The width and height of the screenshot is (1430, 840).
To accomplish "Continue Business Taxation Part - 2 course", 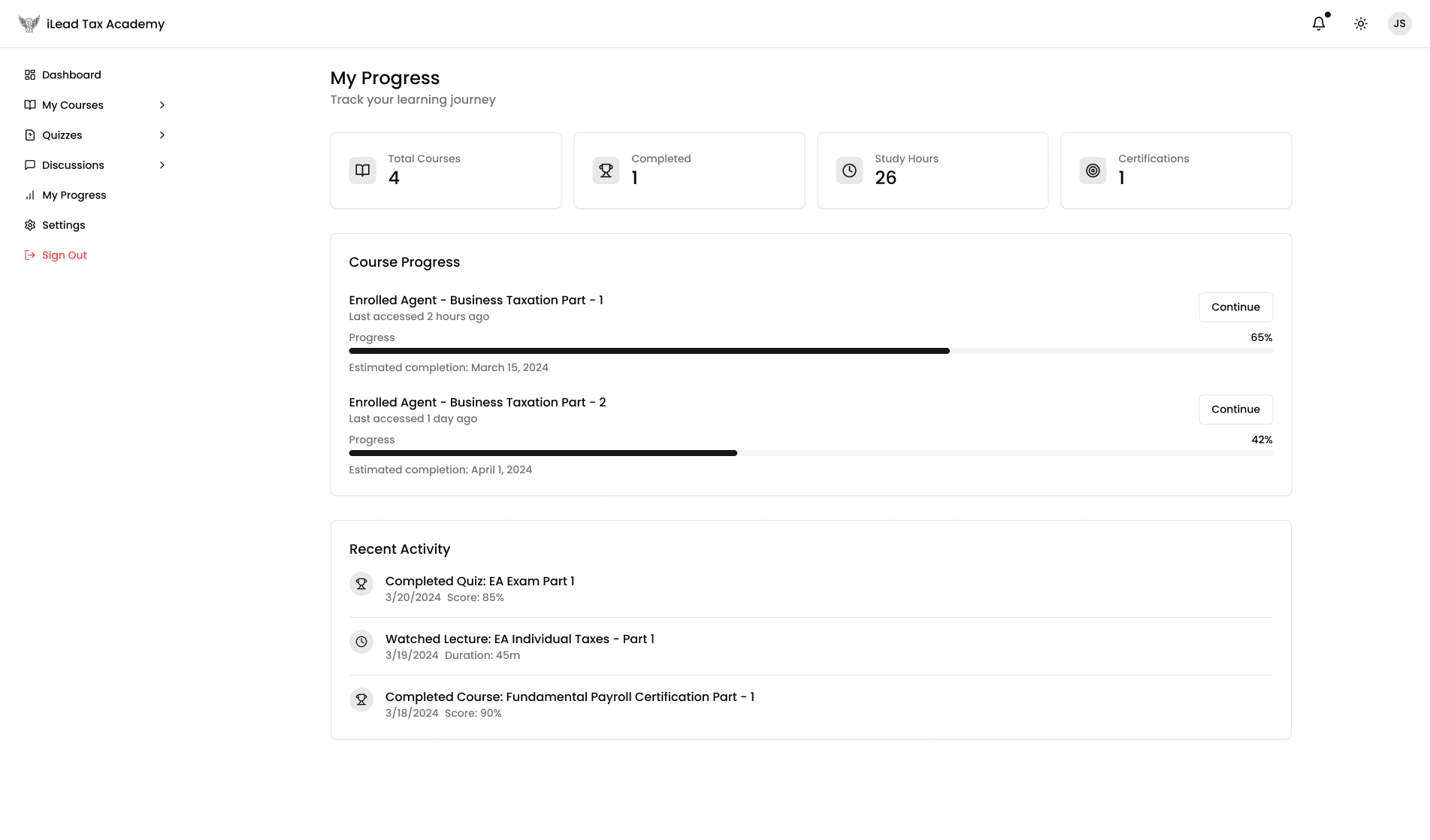I will [1235, 409].
